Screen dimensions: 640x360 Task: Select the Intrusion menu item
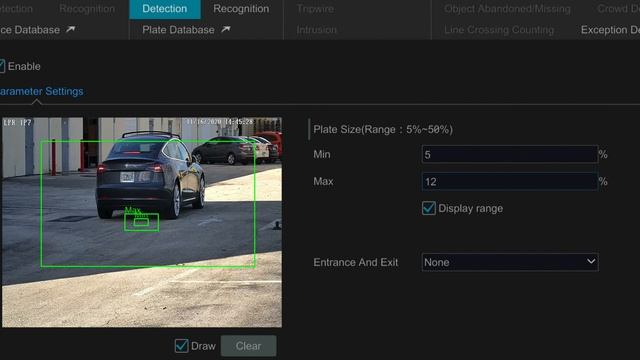tap(317, 30)
